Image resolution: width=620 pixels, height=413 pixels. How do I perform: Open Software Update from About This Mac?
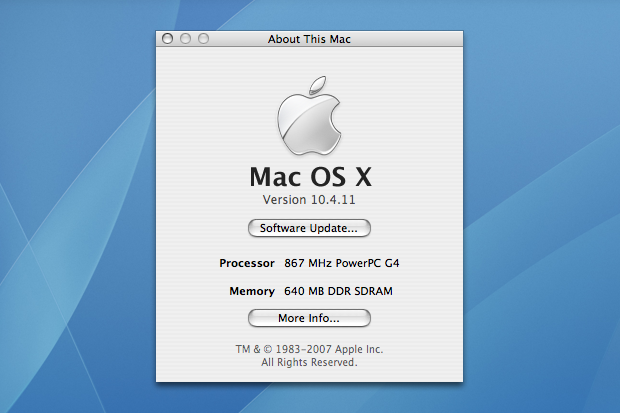(x=309, y=228)
